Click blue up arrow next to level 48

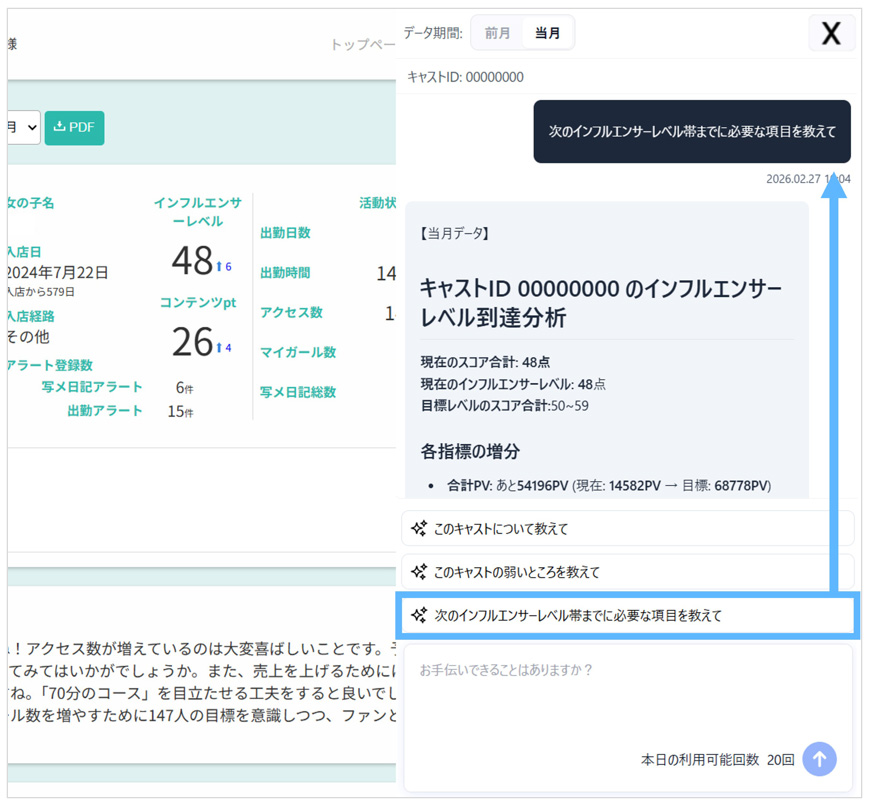220,266
